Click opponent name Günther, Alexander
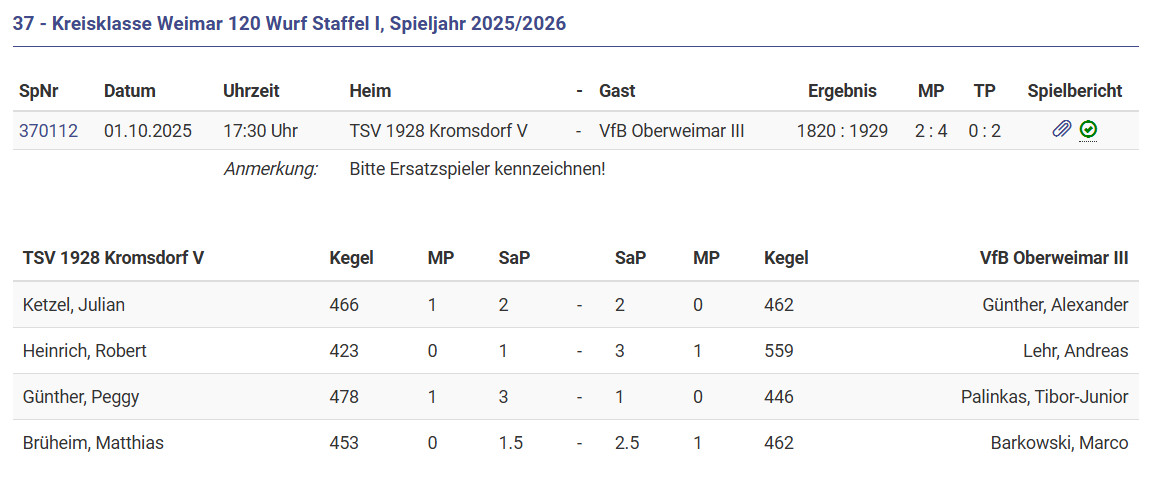1152x483 pixels. point(1055,305)
